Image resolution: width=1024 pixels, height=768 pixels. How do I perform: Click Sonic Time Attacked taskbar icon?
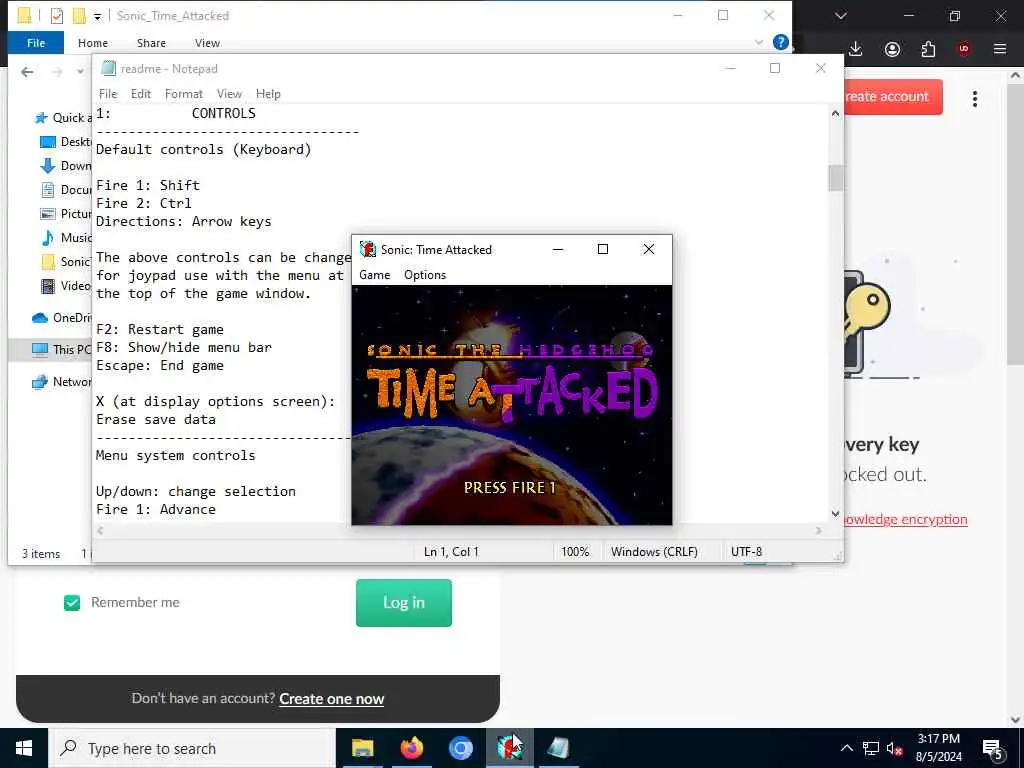tap(509, 748)
